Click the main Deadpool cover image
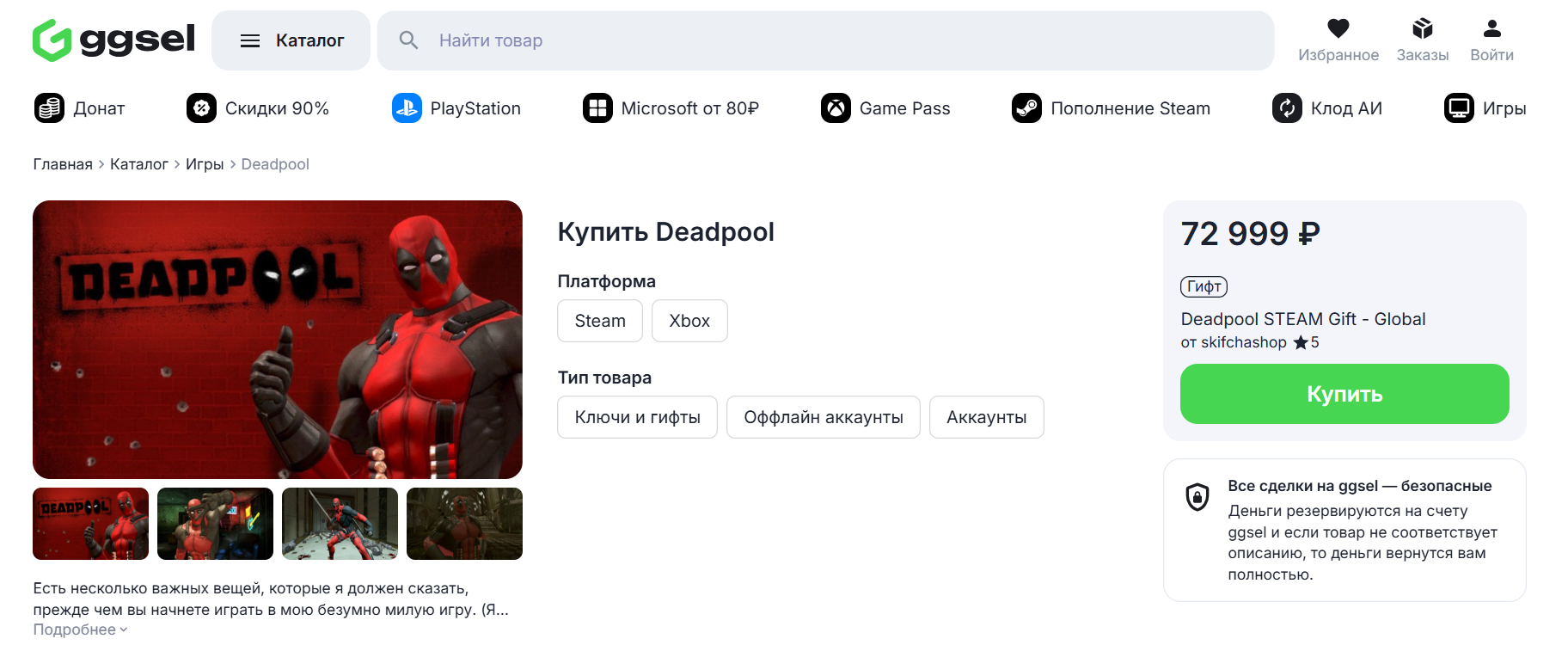The width and height of the screenshot is (1568, 645). (x=278, y=340)
